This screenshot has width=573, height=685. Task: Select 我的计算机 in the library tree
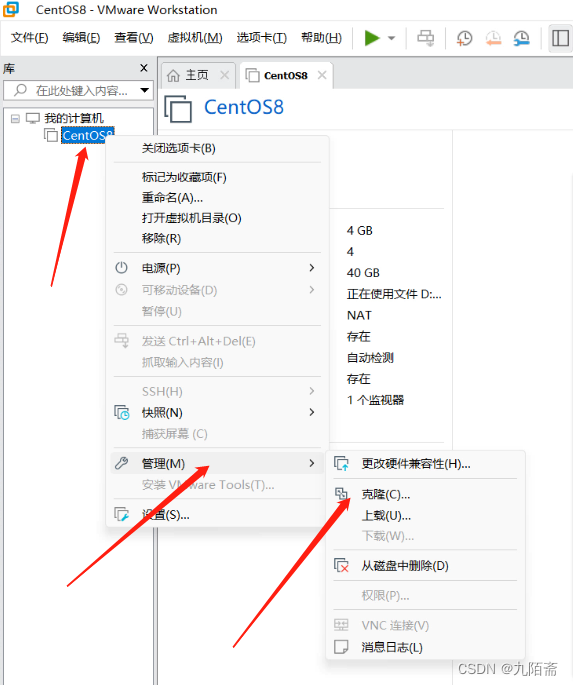[74, 118]
